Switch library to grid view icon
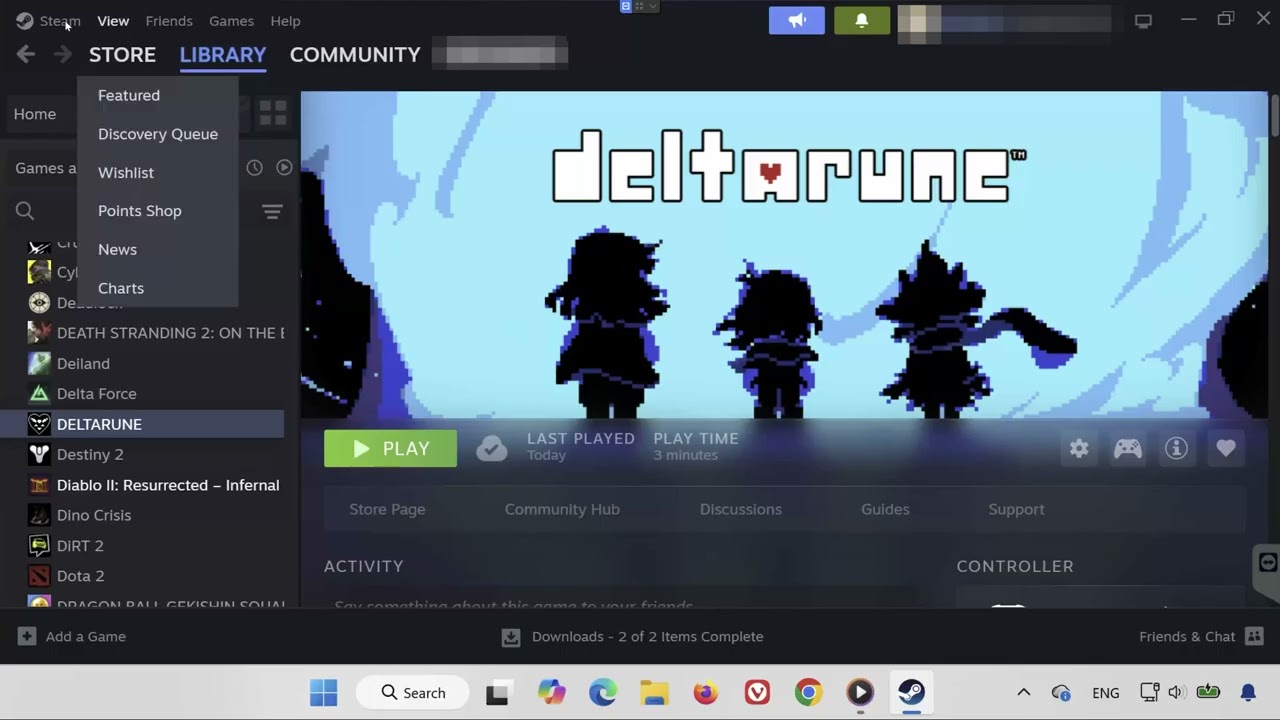This screenshot has height=720, width=1280. 273,113
